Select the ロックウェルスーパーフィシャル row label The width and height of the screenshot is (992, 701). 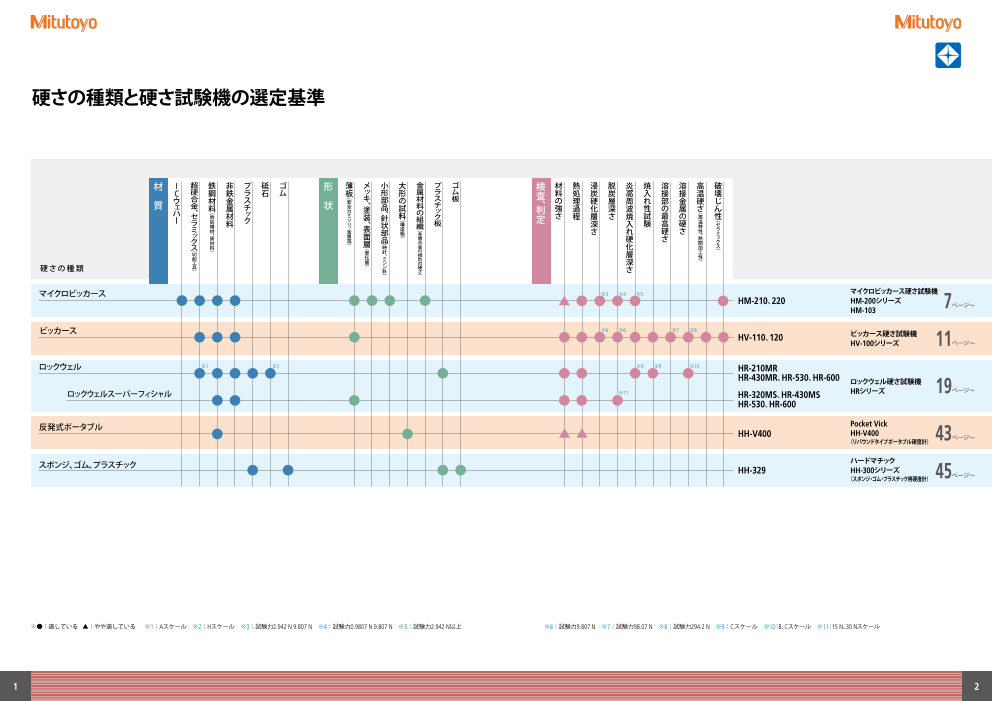119,394
